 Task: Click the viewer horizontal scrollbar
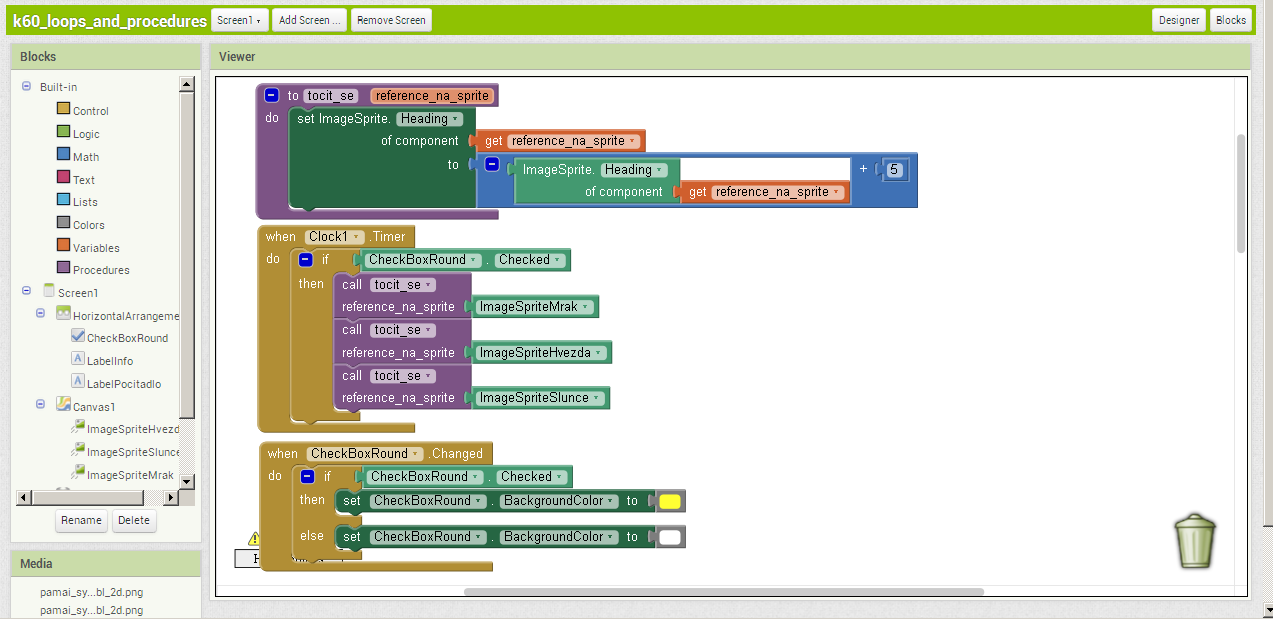tap(723, 592)
